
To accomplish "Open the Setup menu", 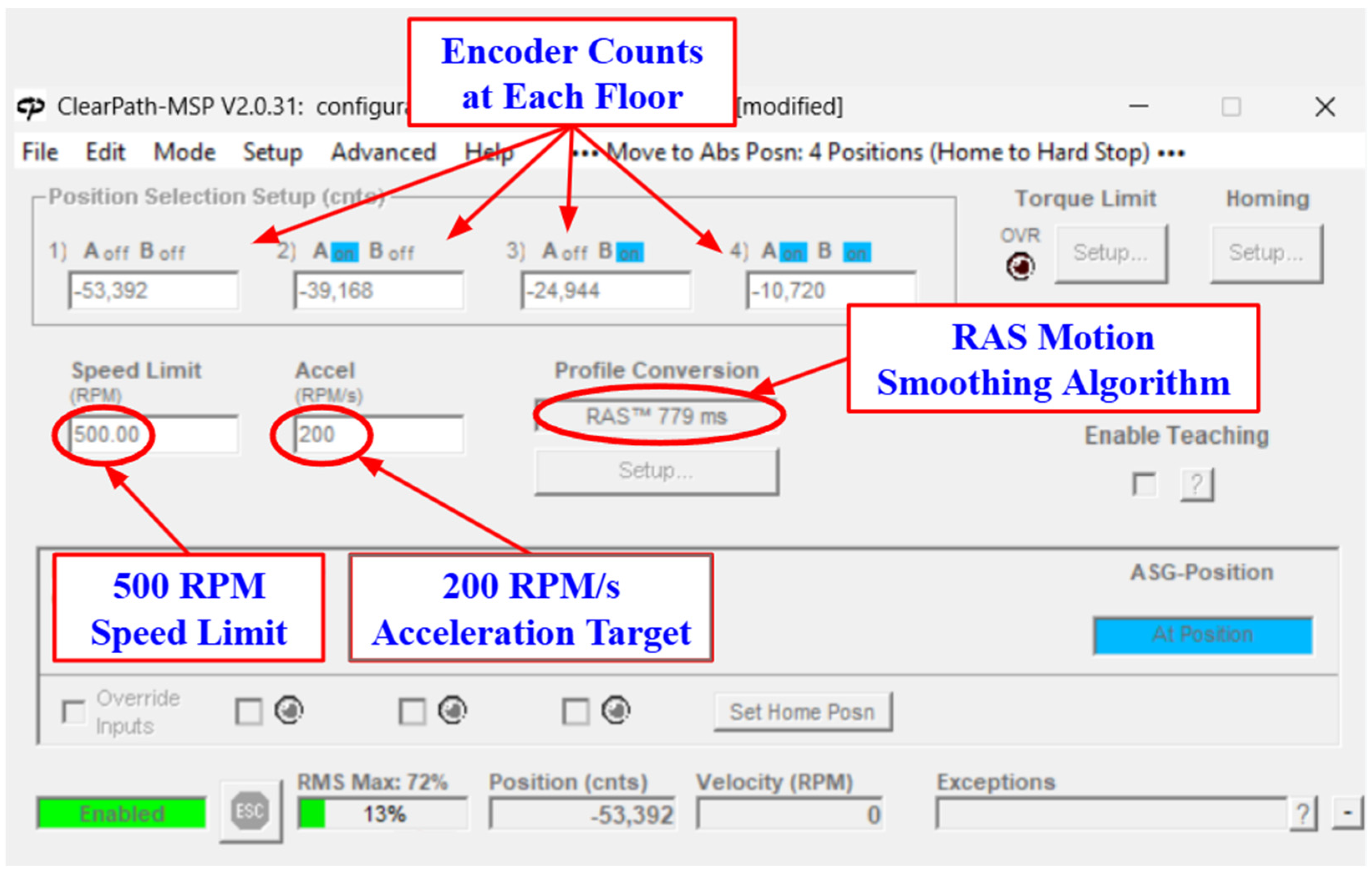I will click(x=272, y=152).
